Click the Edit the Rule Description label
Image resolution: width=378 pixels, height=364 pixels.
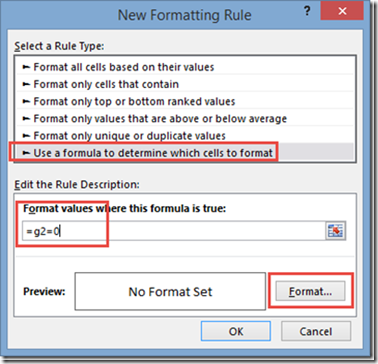[x=76, y=184]
